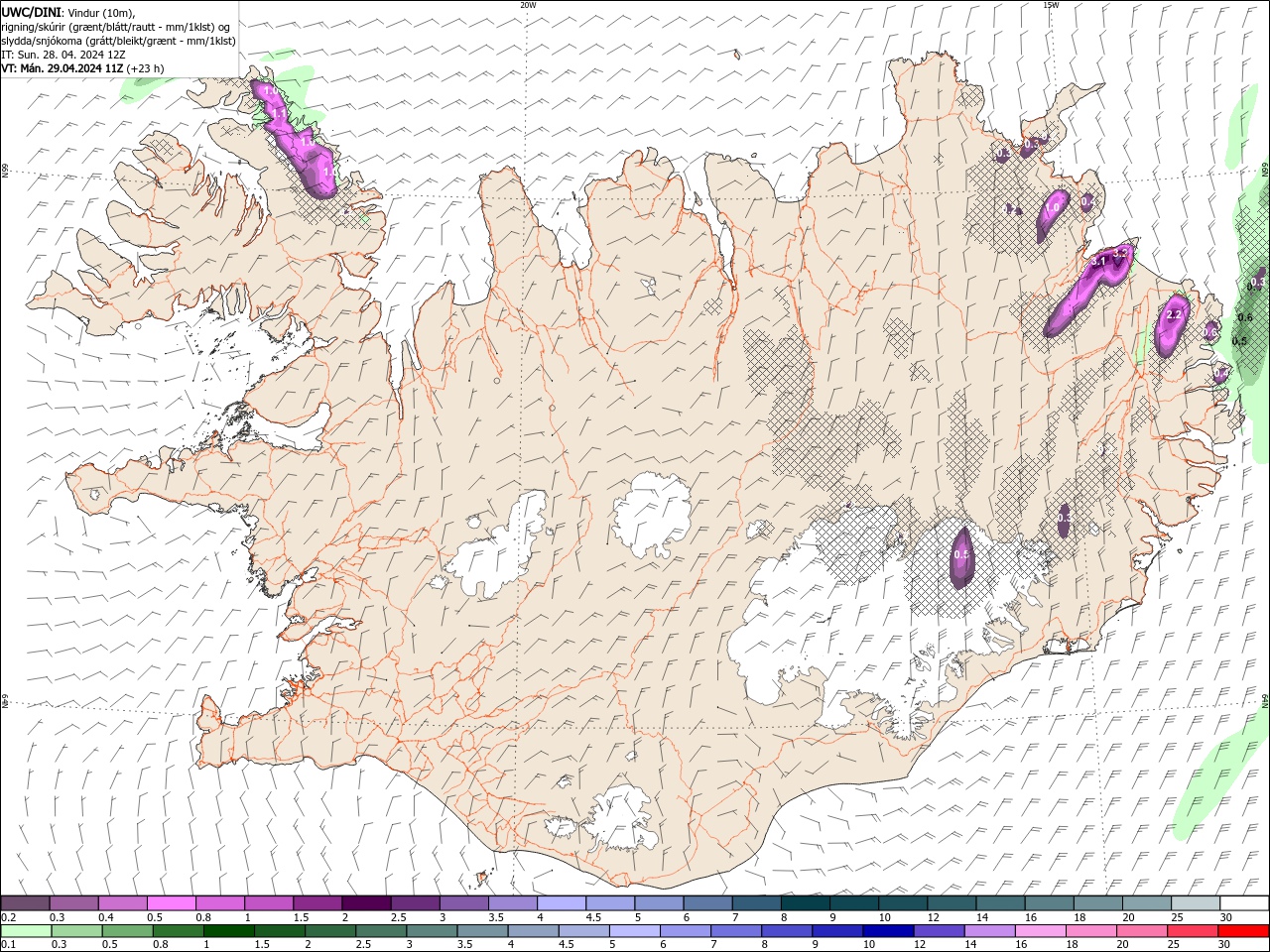Pick the dark plum 0.2 swatch, top legend row

coord(25,902)
